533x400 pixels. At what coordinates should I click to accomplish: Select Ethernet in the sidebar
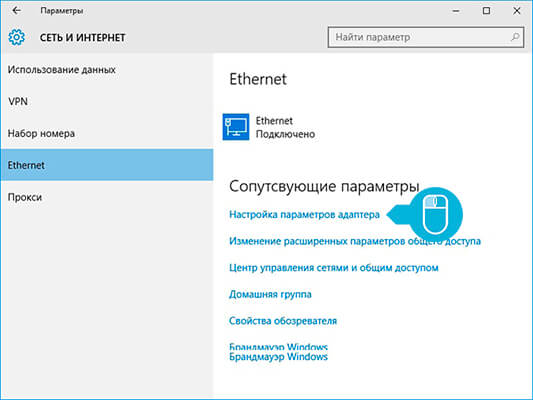tap(107, 165)
